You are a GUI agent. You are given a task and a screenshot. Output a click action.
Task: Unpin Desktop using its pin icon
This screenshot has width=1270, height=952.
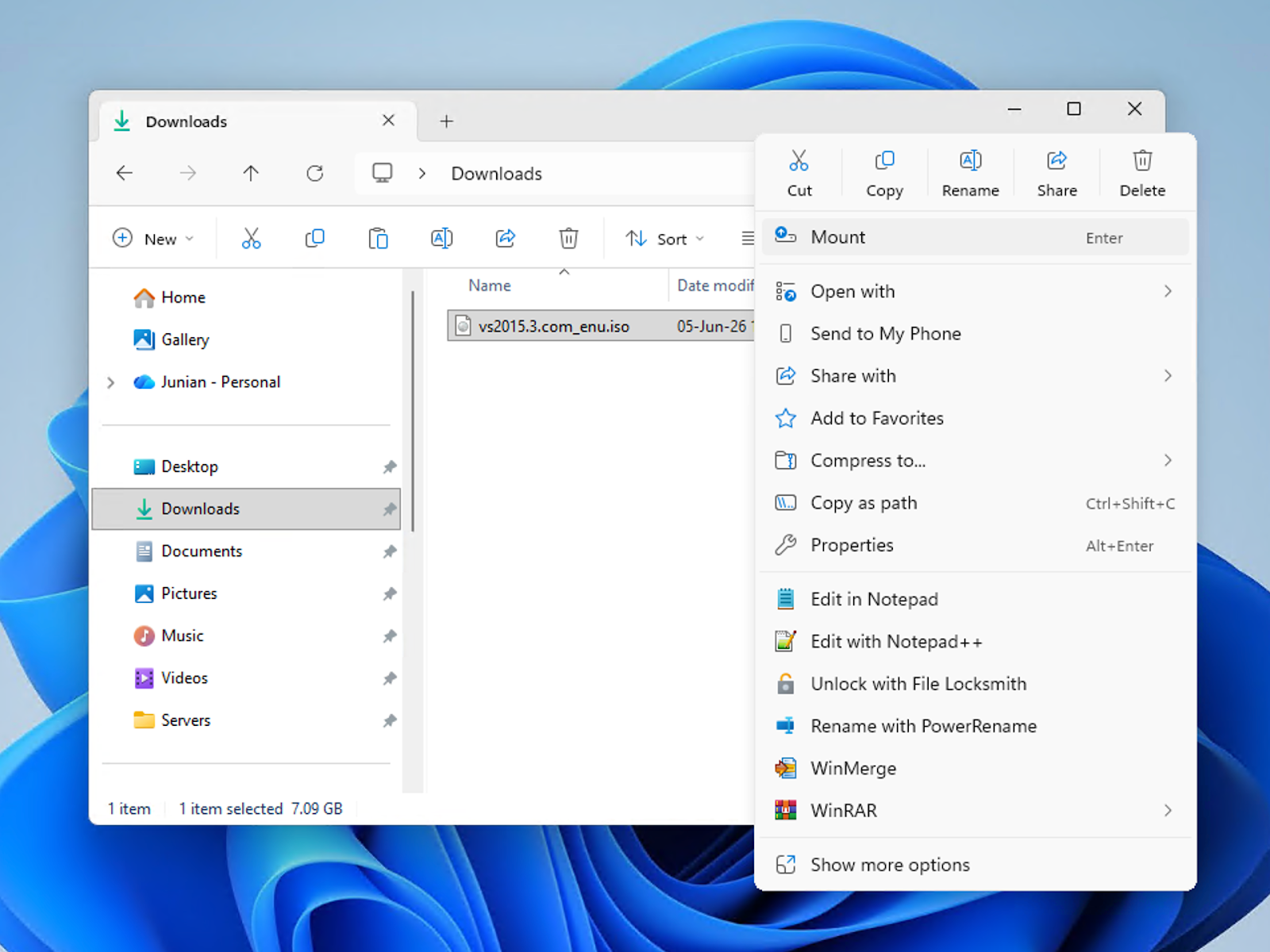[x=390, y=466]
